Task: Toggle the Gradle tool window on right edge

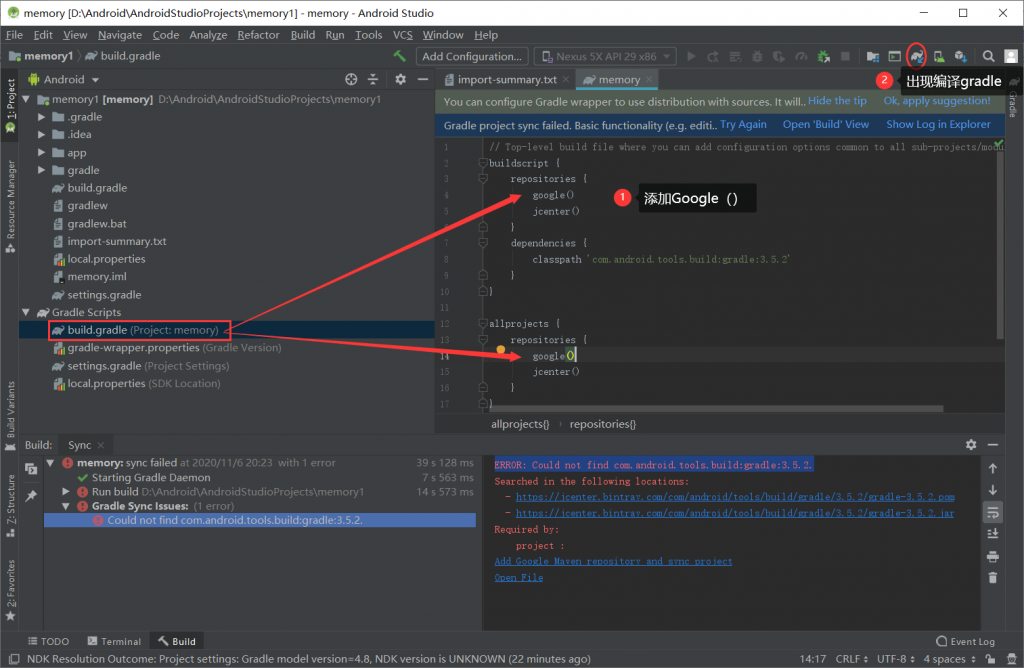Action: (x=1014, y=97)
